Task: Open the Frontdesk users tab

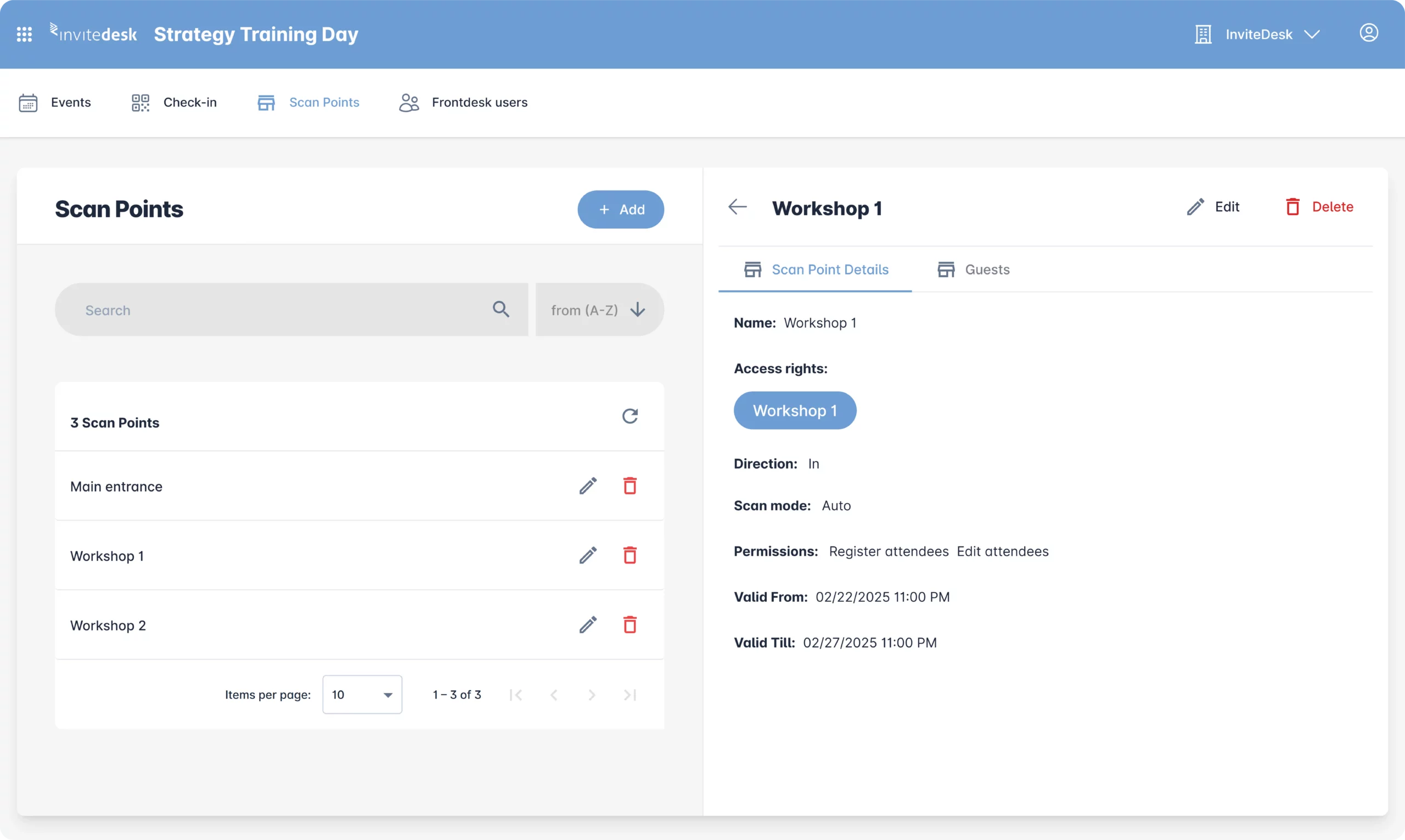Action: coord(463,103)
